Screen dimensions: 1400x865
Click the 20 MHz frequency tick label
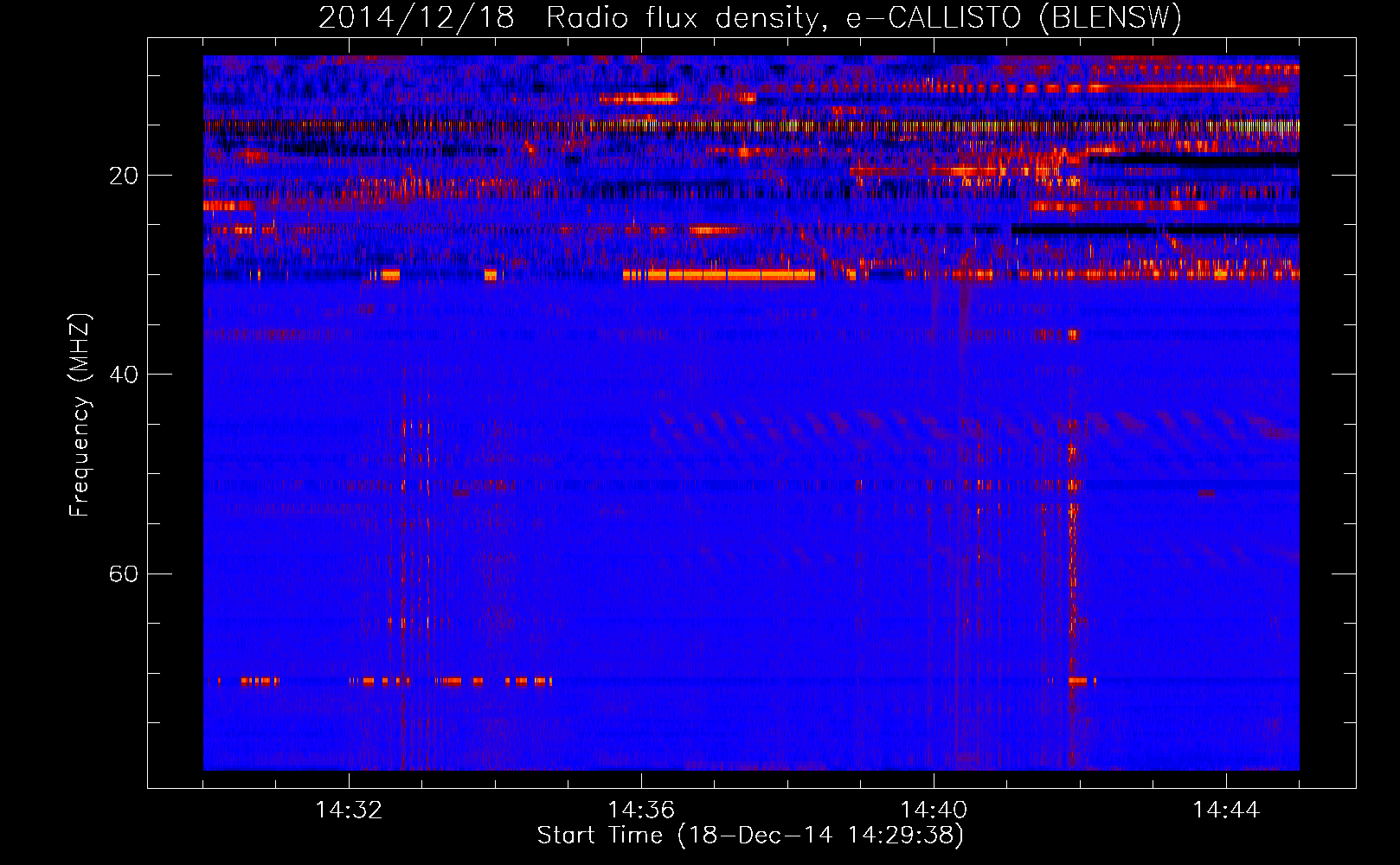coord(124,176)
